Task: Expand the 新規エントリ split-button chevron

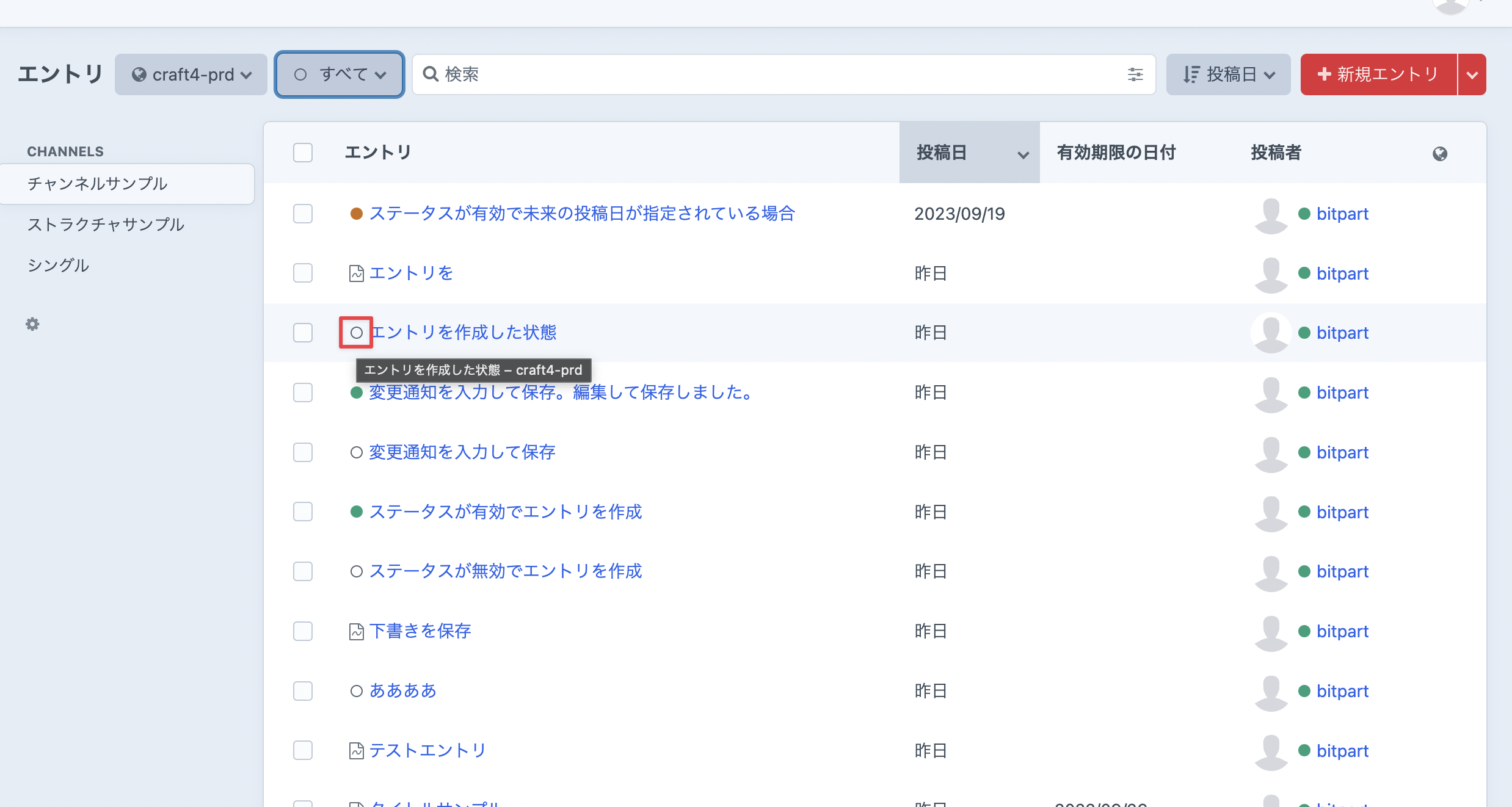Action: 1472,74
